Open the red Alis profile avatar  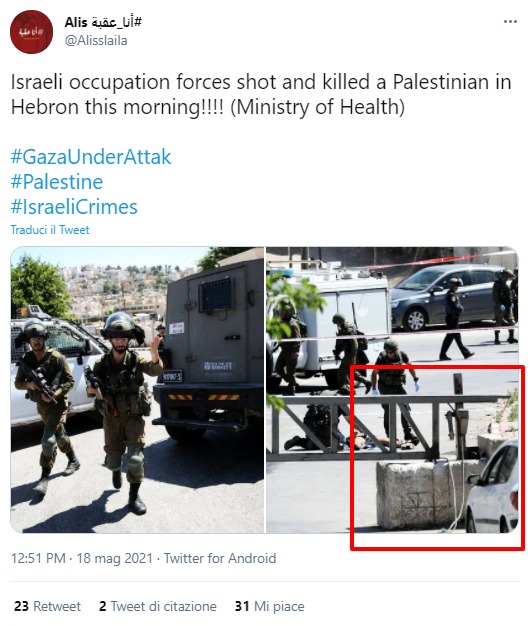(x=31, y=32)
